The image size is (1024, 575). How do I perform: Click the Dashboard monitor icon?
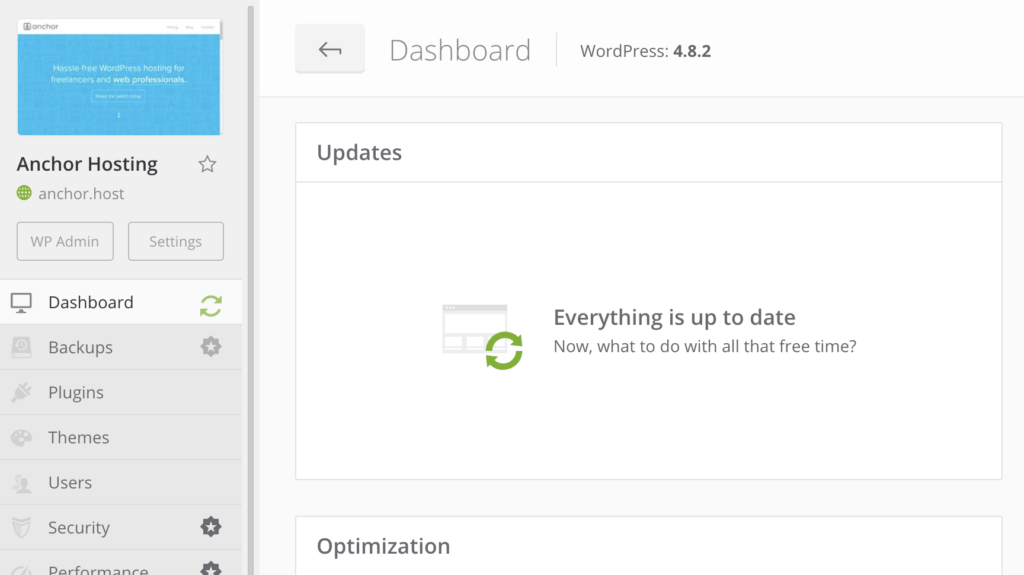(x=21, y=302)
